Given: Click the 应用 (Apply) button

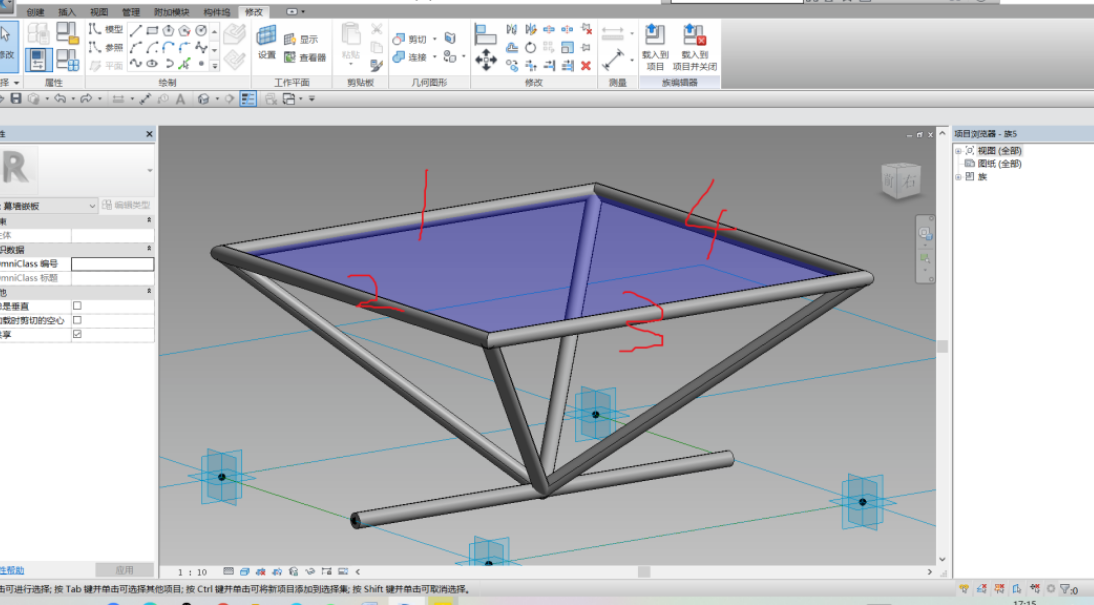Looking at the screenshot, I should pyautogui.click(x=124, y=570).
